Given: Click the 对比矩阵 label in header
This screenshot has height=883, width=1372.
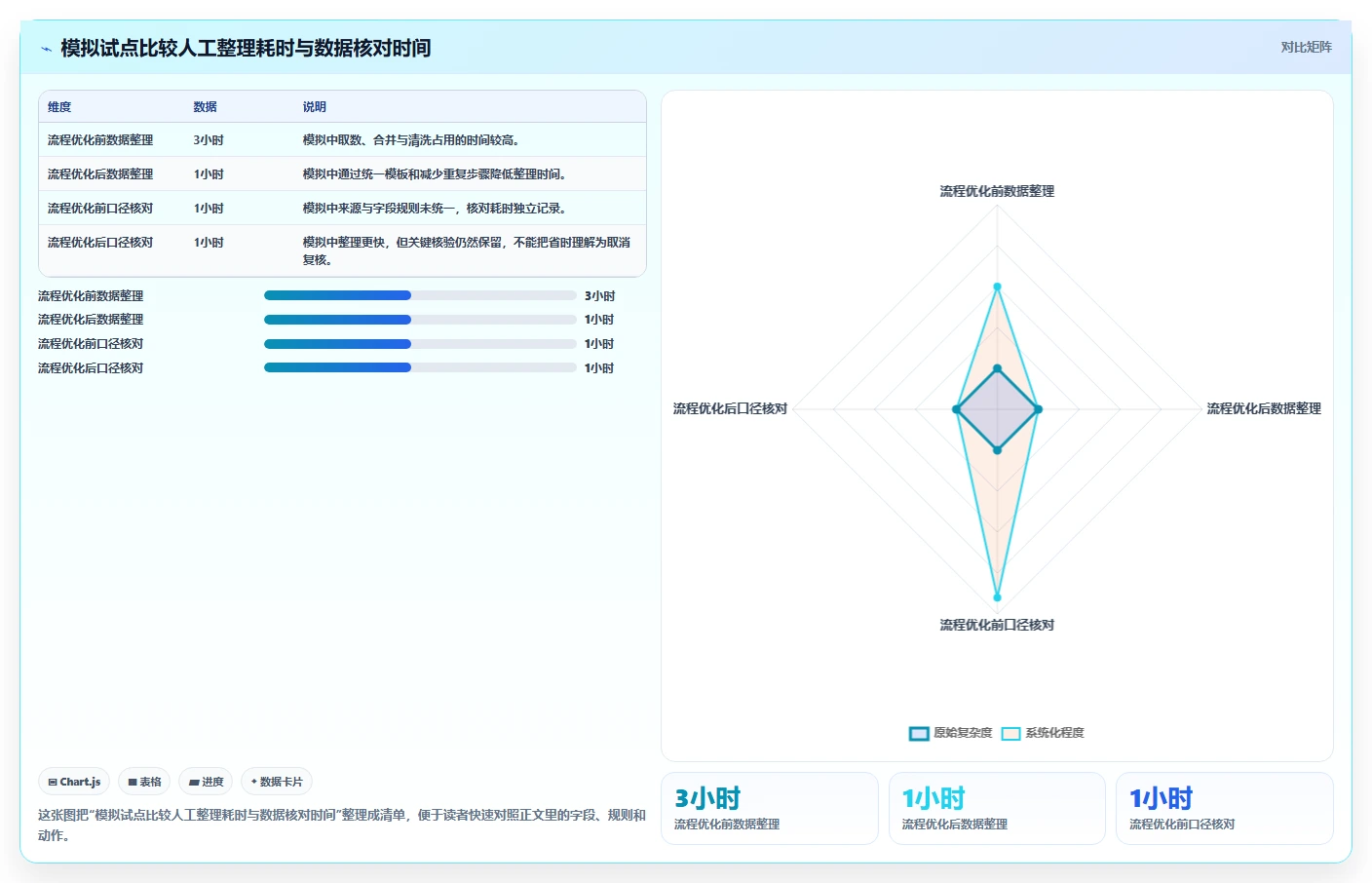Looking at the screenshot, I should [x=1306, y=47].
